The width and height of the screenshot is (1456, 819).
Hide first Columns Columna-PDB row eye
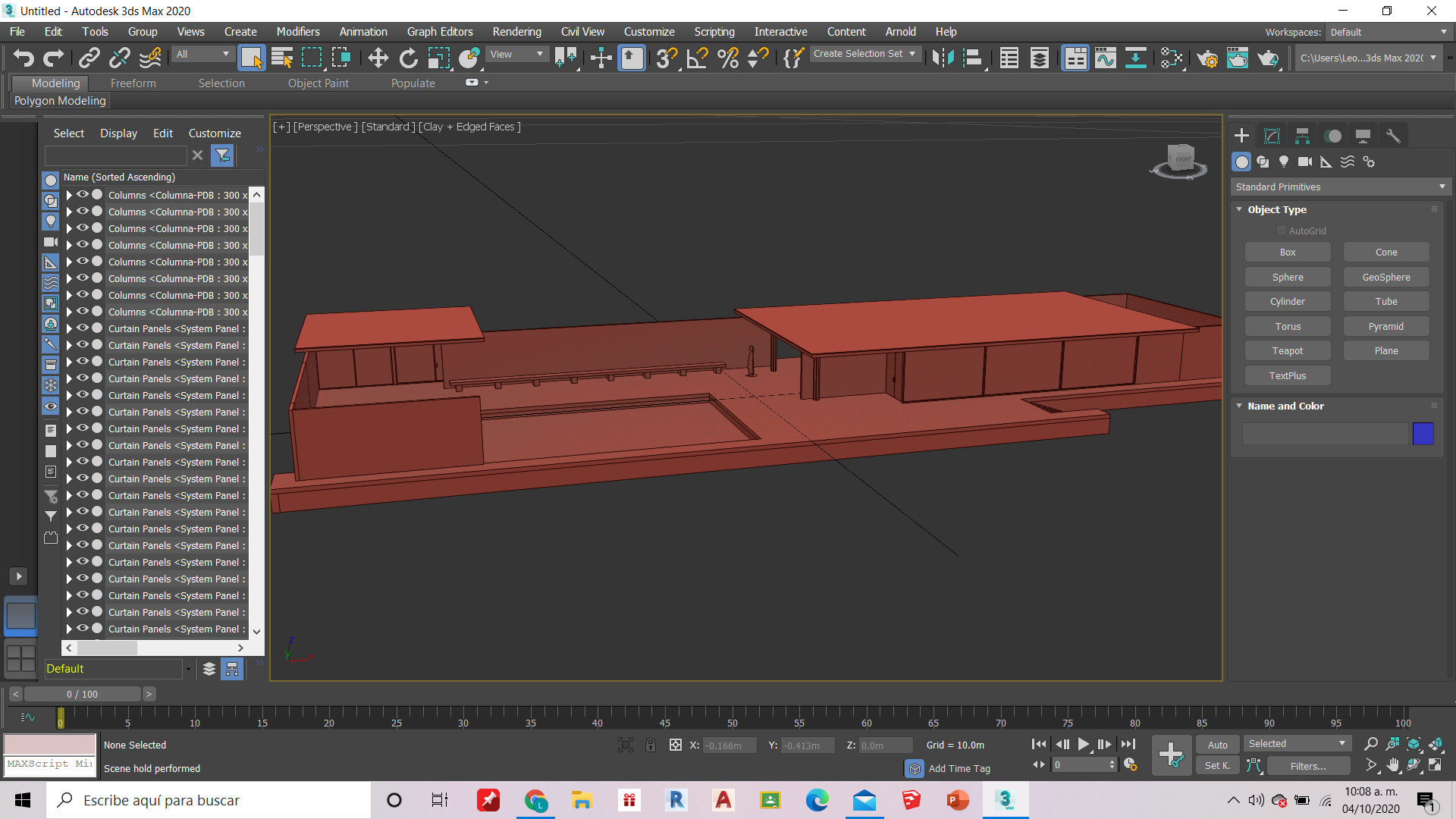coord(83,195)
